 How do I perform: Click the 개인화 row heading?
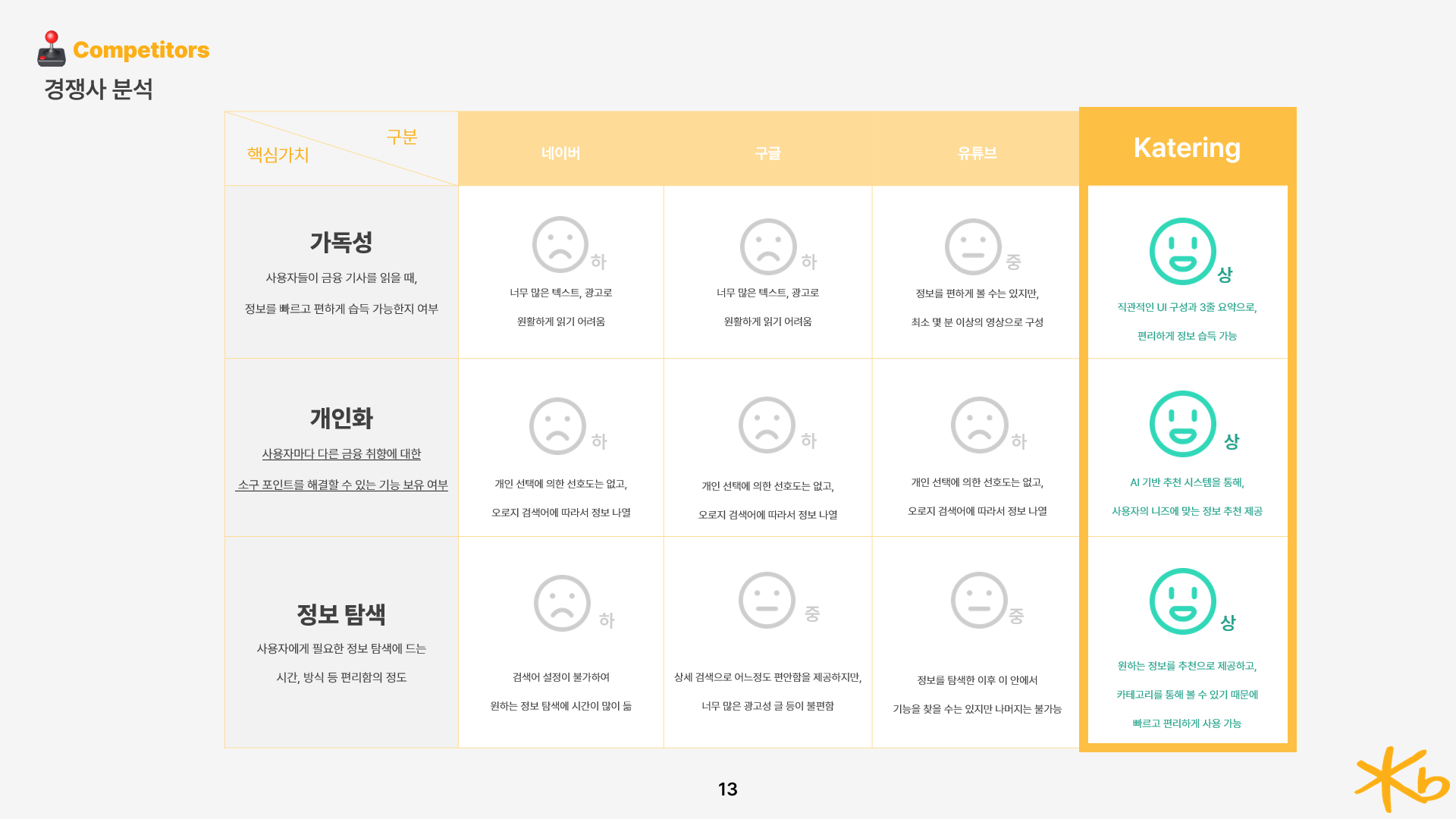point(341,418)
